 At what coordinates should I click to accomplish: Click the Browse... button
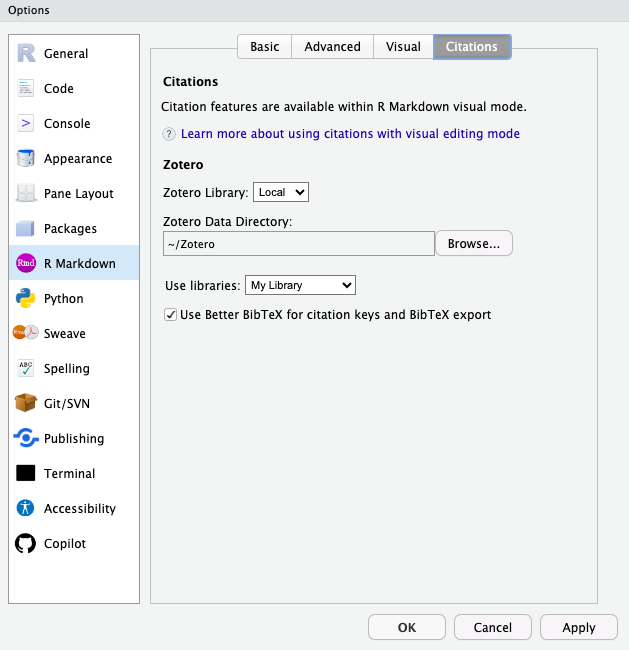(474, 243)
